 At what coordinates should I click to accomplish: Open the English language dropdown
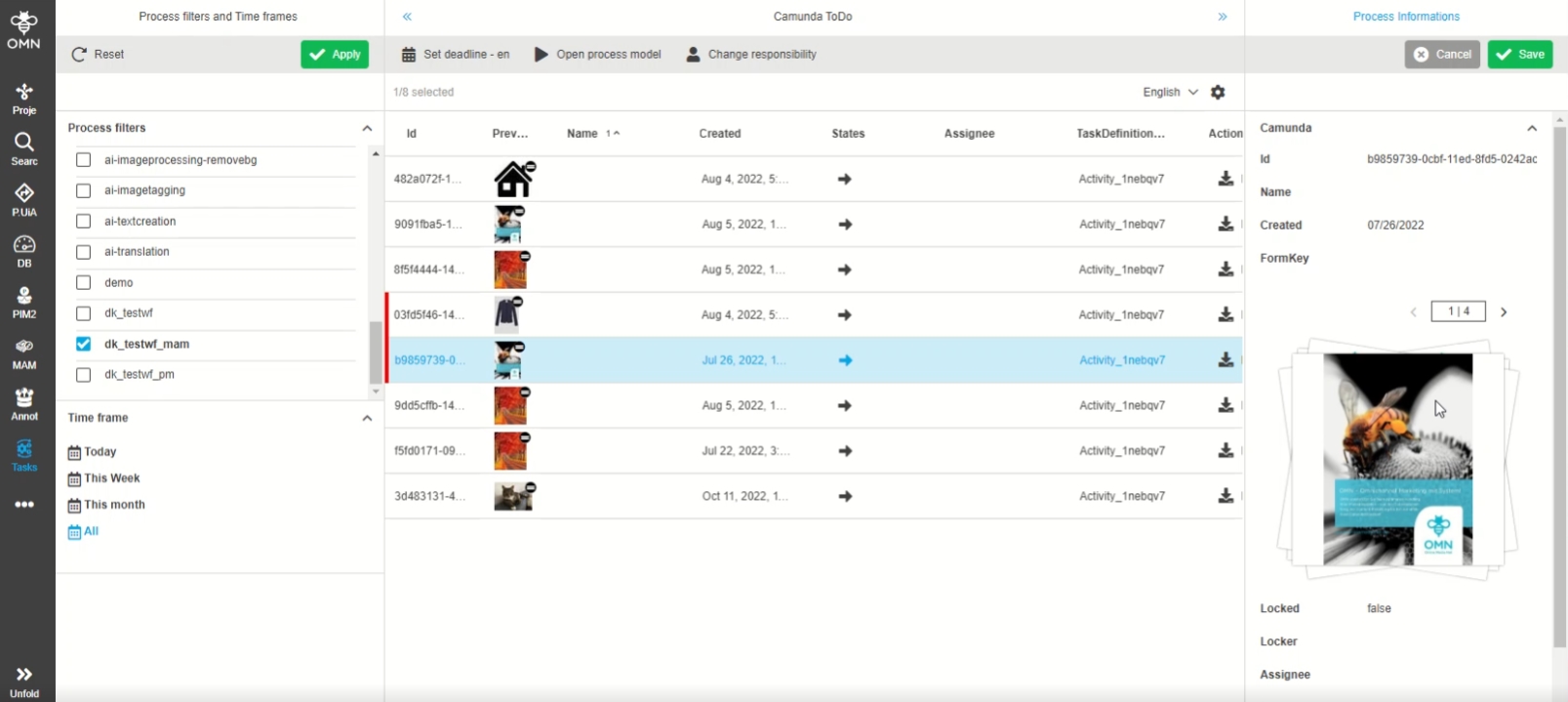(x=1169, y=92)
